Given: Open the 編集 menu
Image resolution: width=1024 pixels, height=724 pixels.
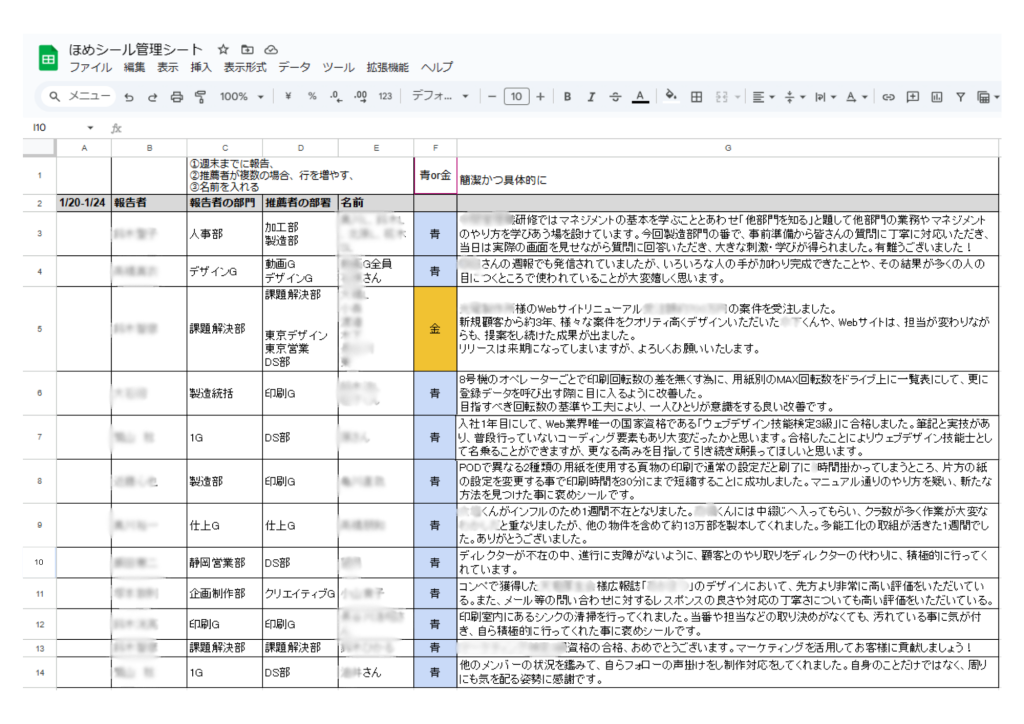Looking at the screenshot, I should [134, 67].
